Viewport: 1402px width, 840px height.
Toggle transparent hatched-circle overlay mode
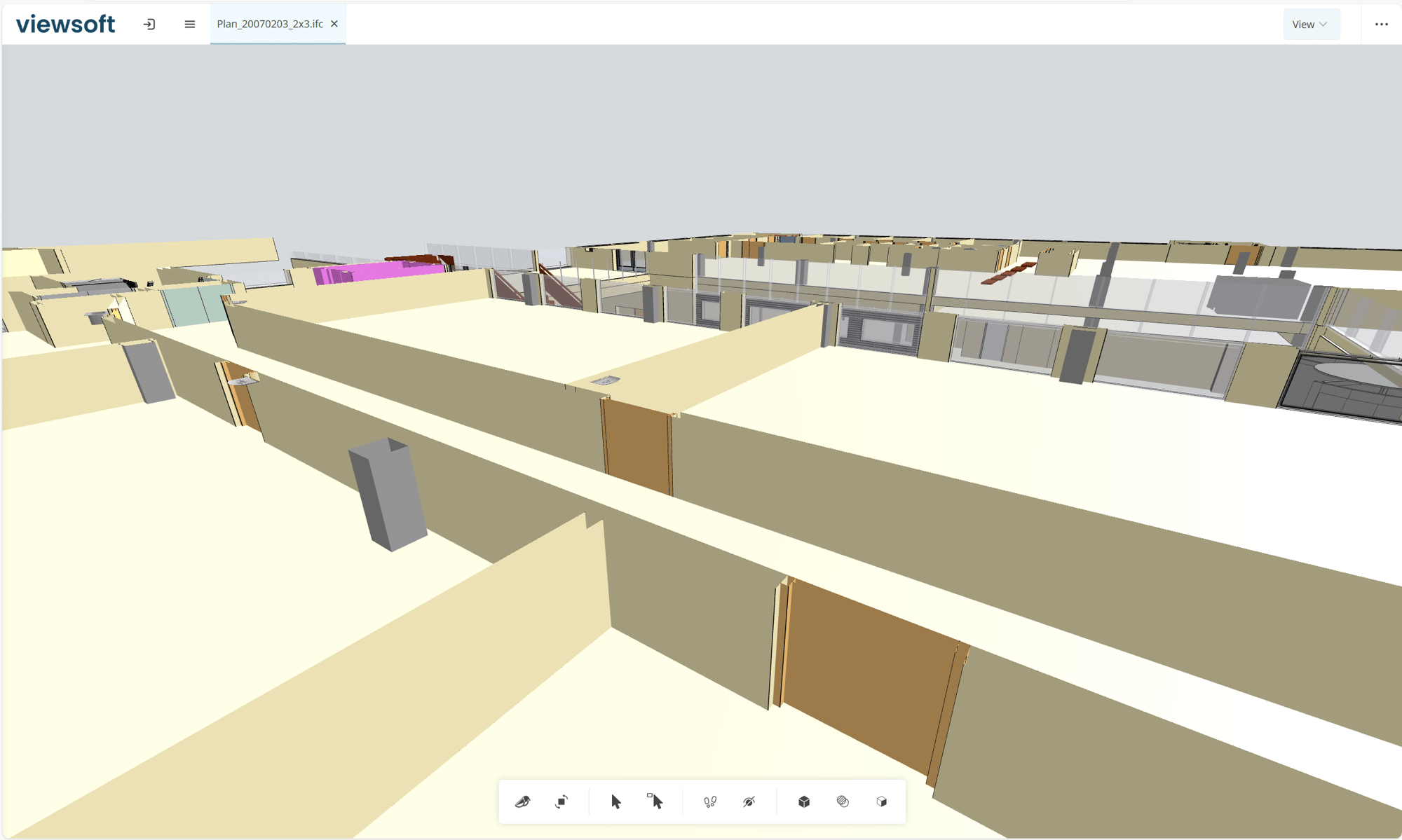pos(843,801)
